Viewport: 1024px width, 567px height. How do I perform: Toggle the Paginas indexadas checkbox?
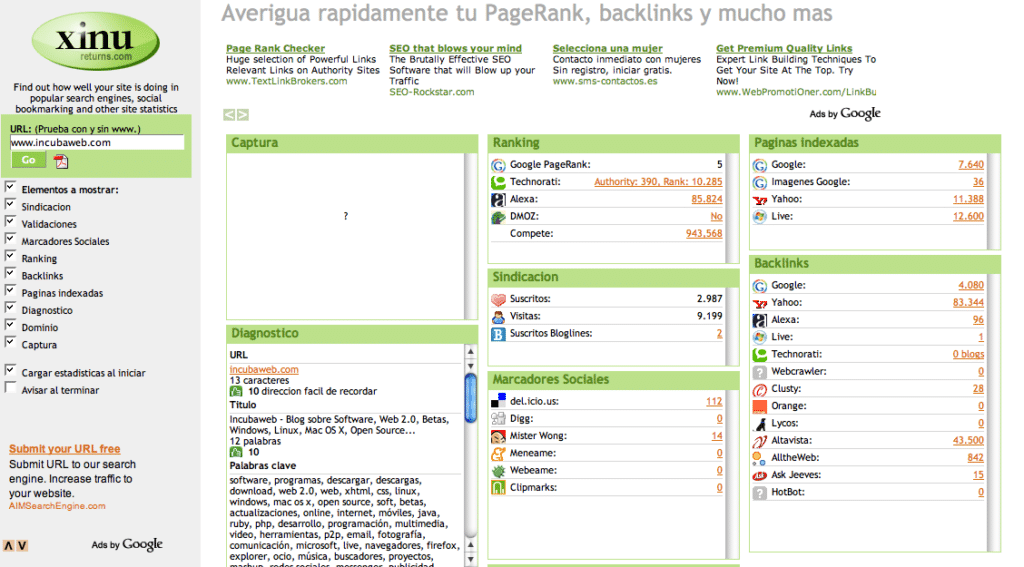(10, 291)
